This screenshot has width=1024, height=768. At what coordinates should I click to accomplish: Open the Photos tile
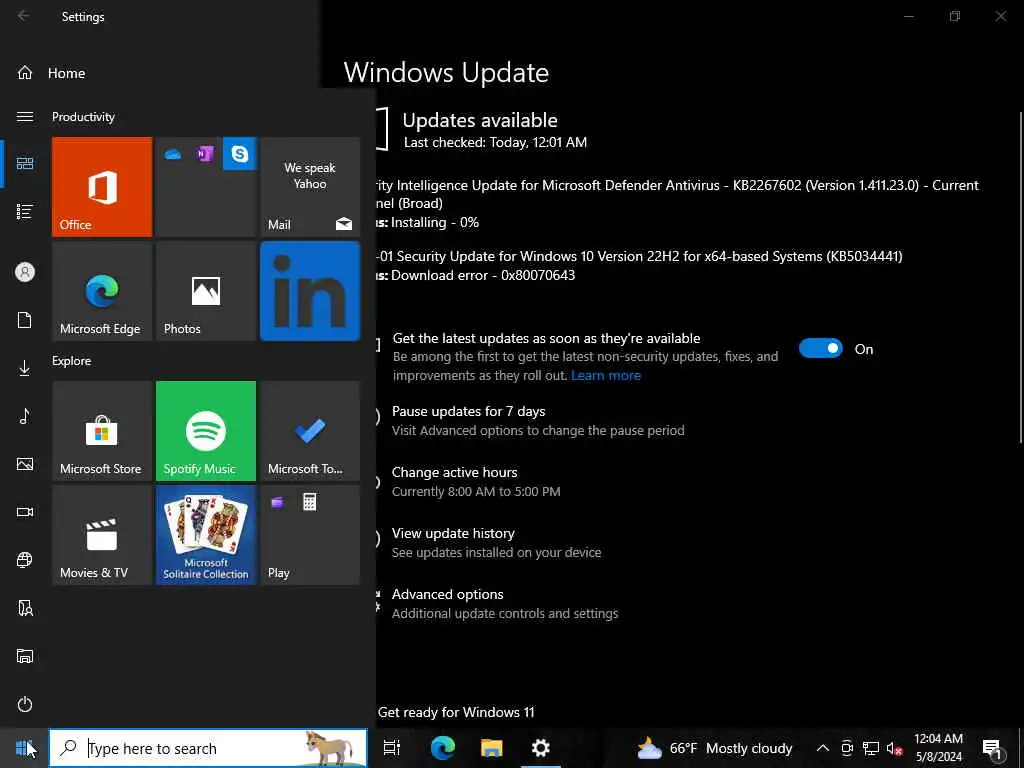pos(206,291)
